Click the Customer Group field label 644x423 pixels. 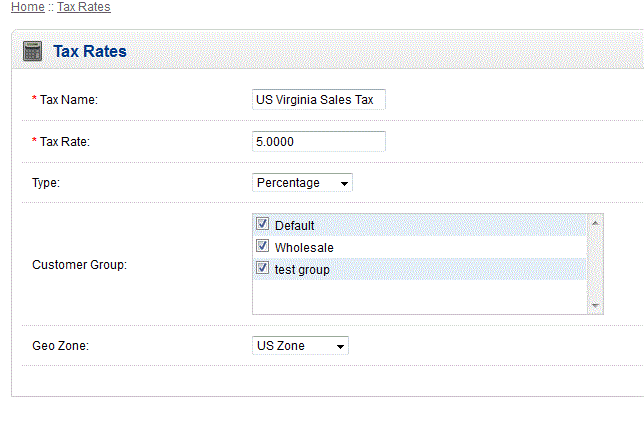[79, 266]
